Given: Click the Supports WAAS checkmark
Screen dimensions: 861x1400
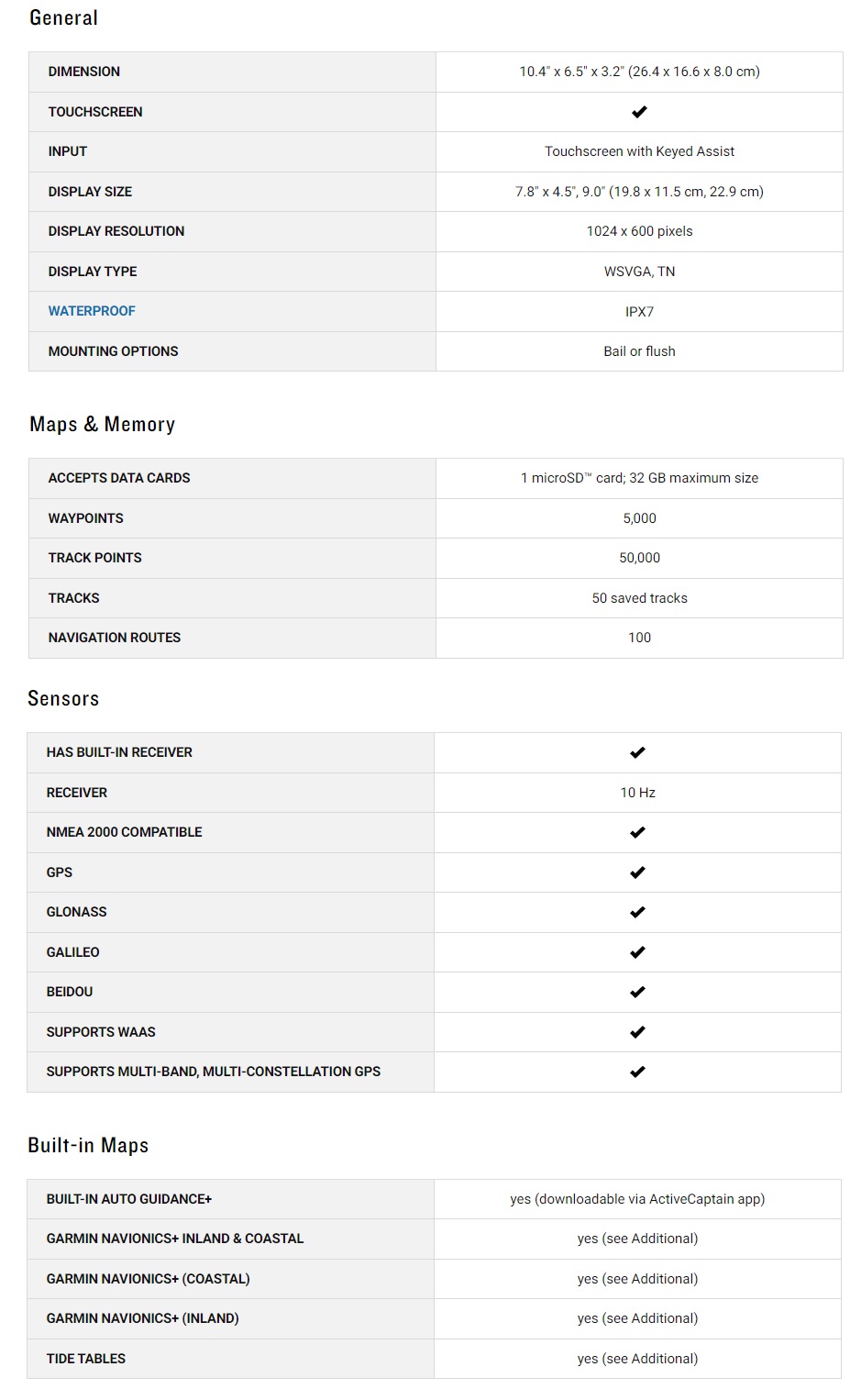Looking at the screenshot, I should pyautogui.click(x=637, y=1032).
